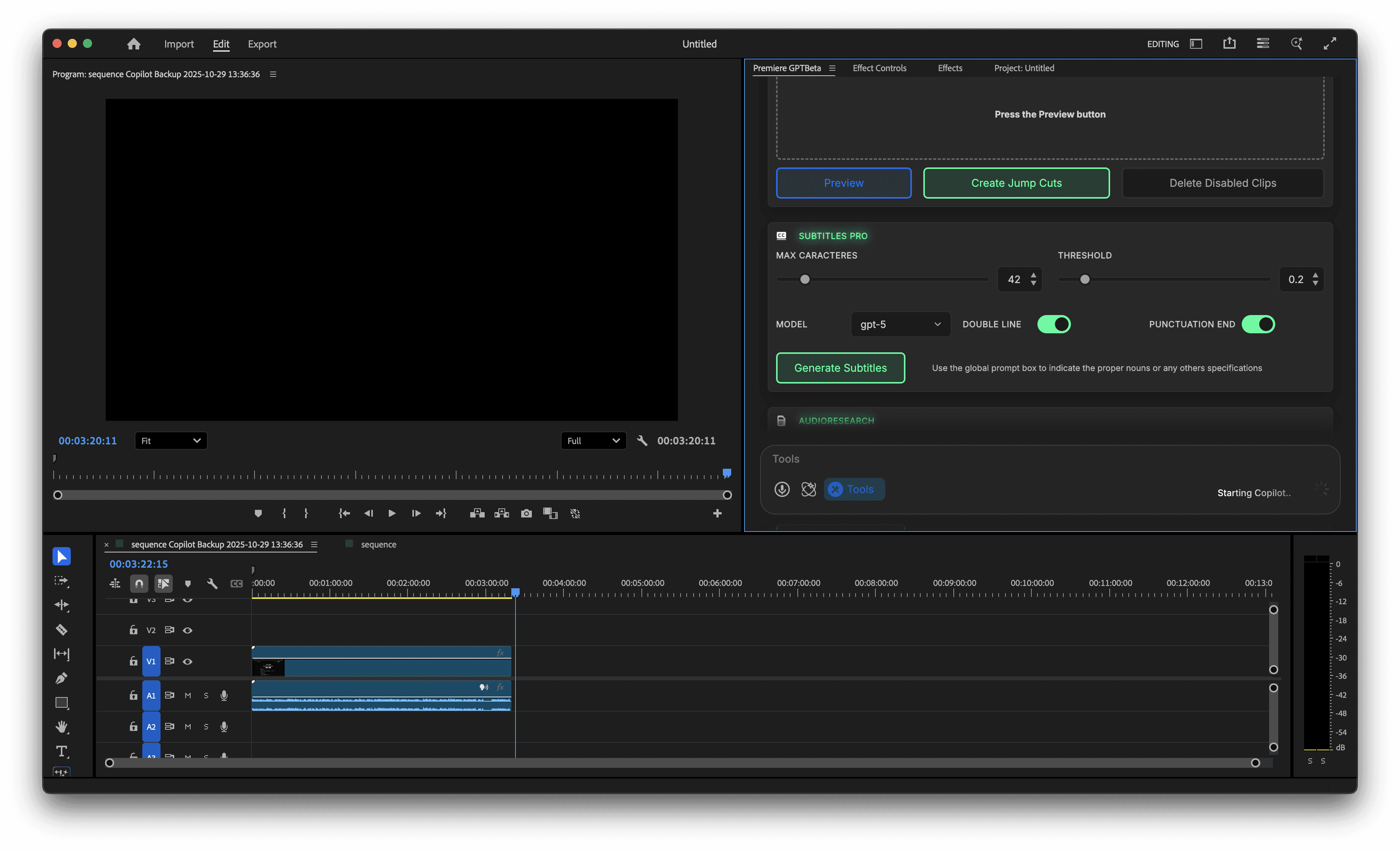Viewport: 1400px width, 850px height.
Task: Open Program monitor settings wrench
Action: (x=642, y=440)
